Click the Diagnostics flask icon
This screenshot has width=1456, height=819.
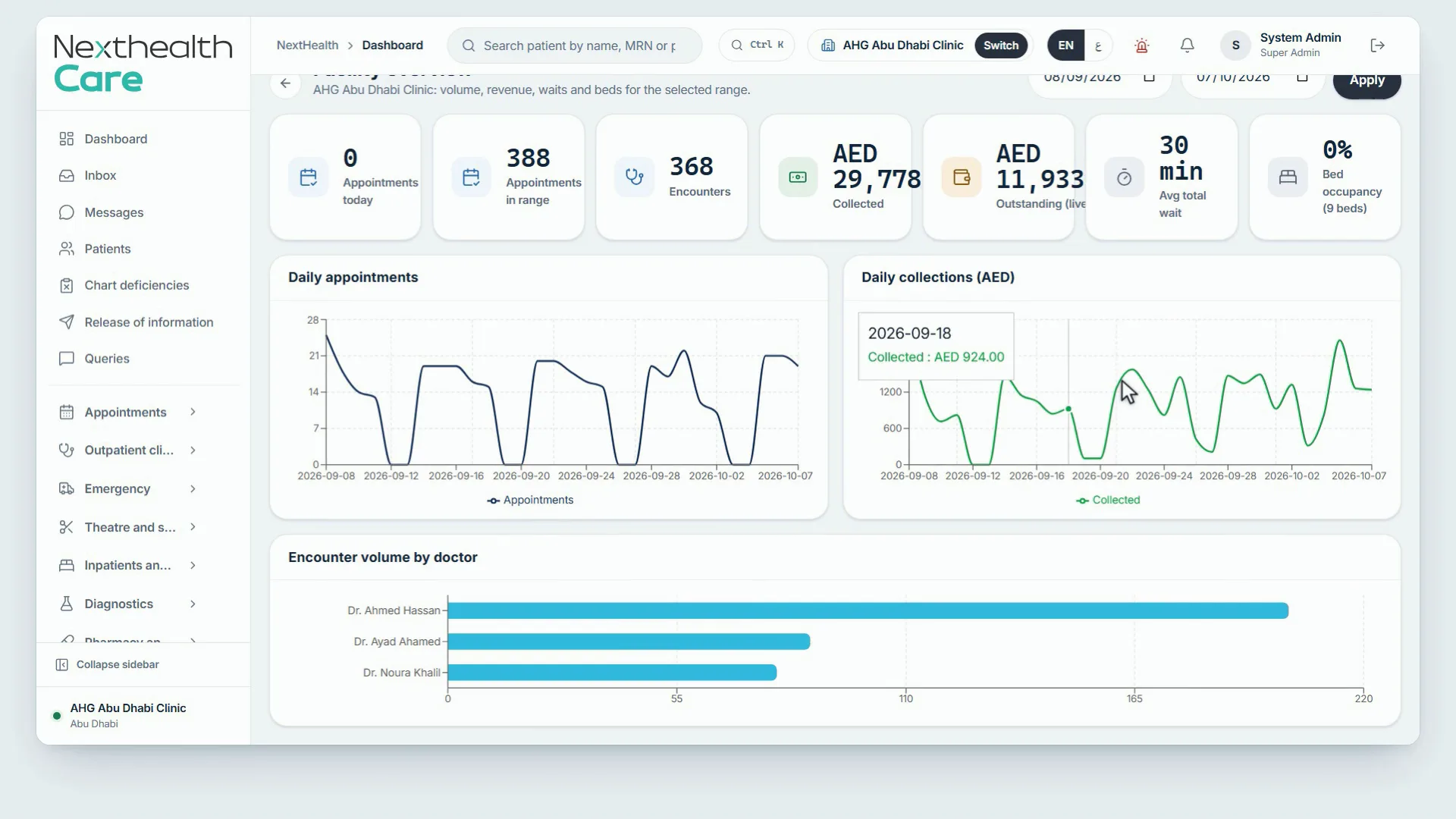[x=67, y=604]
